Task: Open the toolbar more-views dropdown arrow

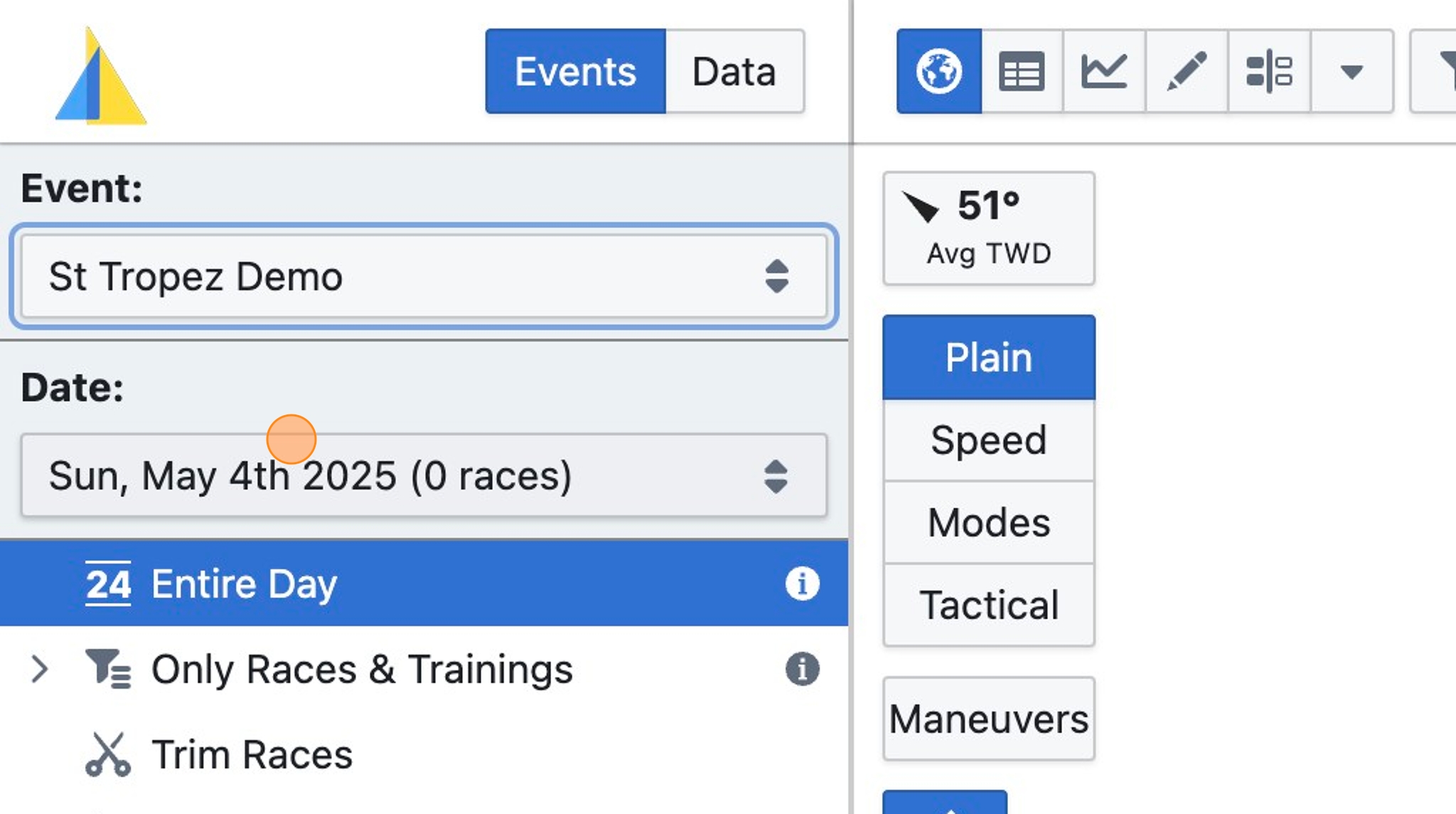Action: pos(1351,71)
